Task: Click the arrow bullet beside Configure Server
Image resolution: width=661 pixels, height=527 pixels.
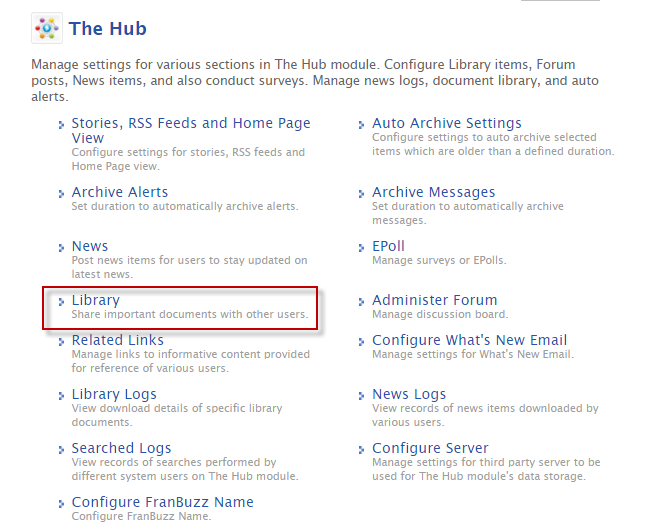Action: tap(361, 449)
